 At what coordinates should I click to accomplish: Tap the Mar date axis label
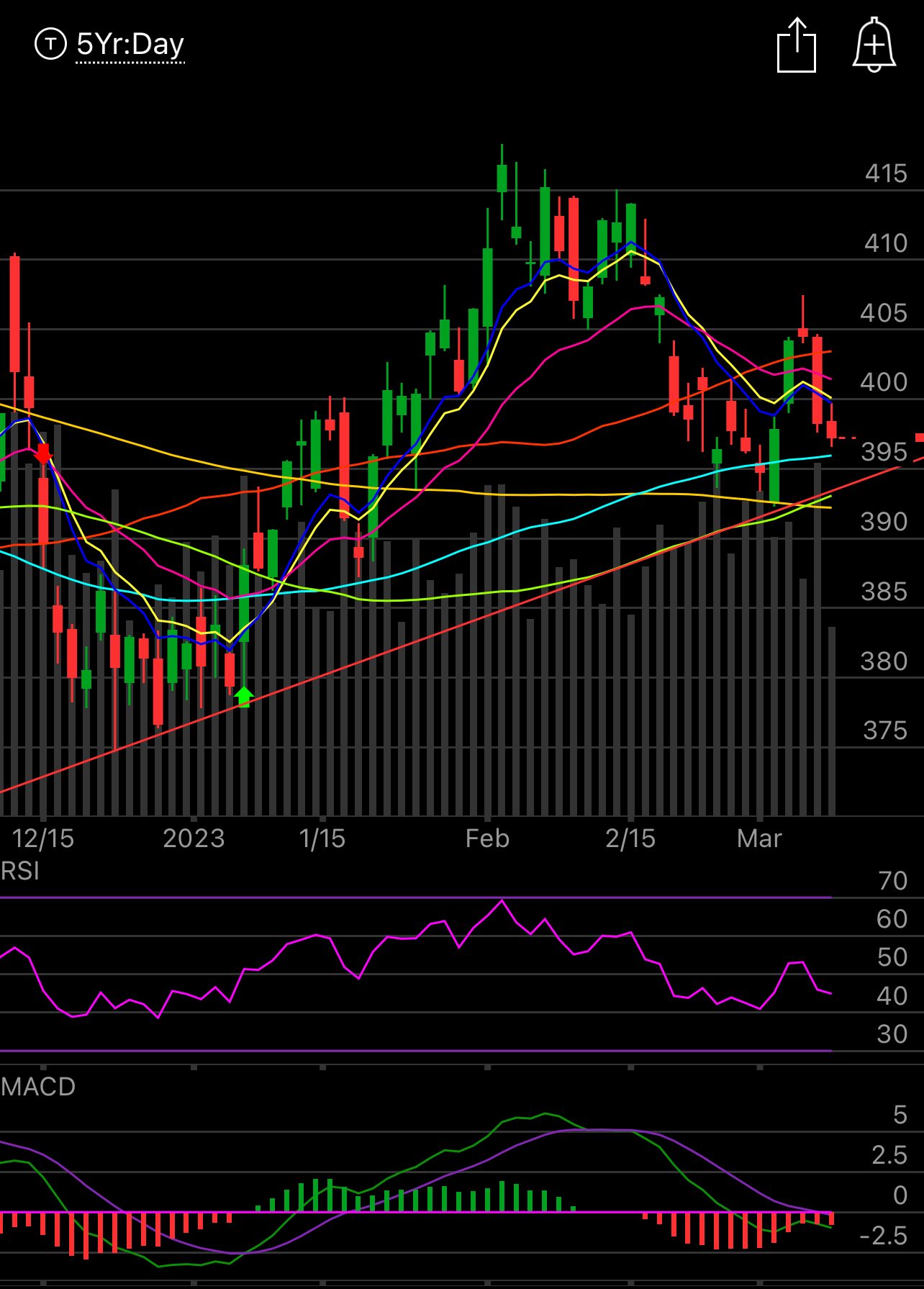click(x=759, y=838)
